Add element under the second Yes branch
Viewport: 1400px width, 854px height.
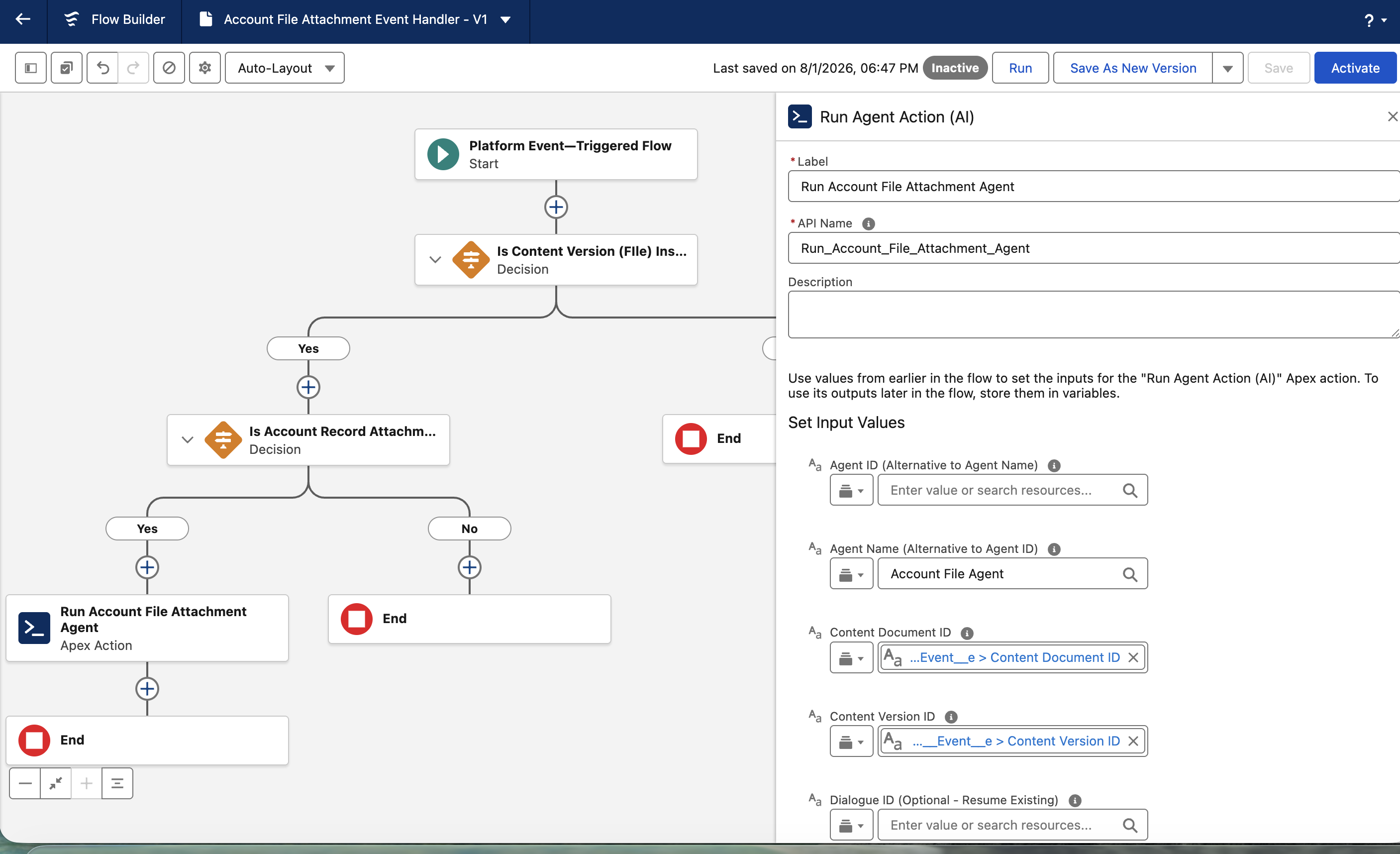pos(147,568)
